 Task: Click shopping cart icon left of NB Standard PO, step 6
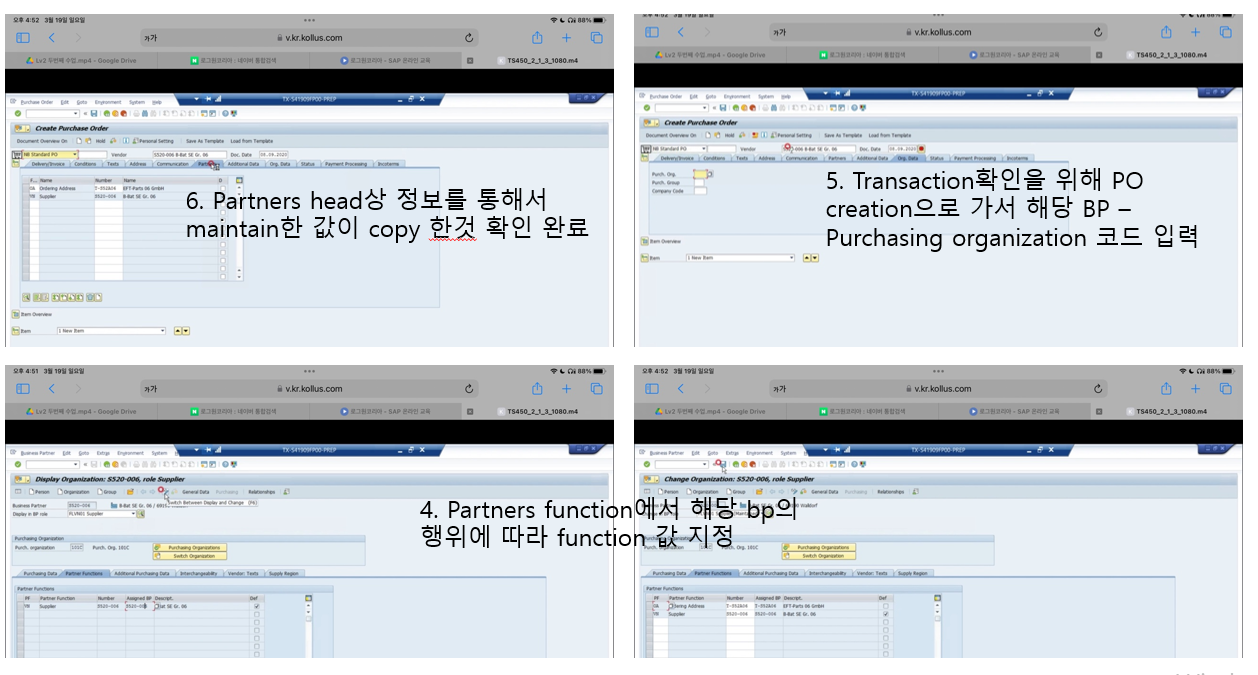point(15,155)
